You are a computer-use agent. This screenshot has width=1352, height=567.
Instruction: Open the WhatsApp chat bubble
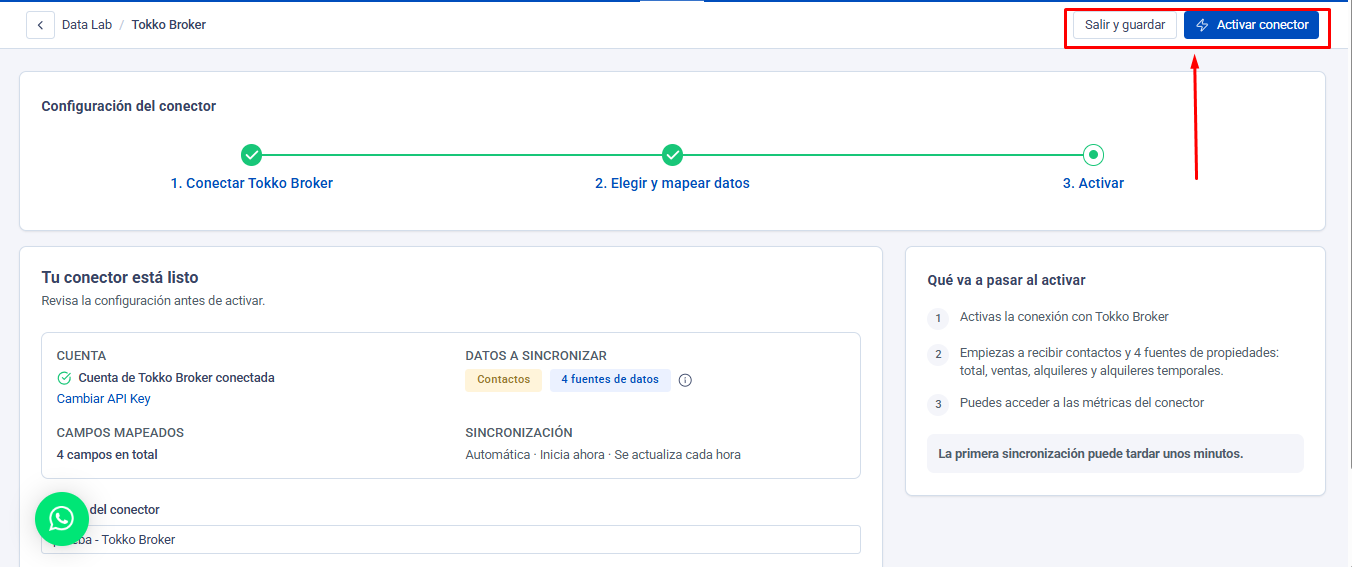pyautogui.click(x=62, y=518)
